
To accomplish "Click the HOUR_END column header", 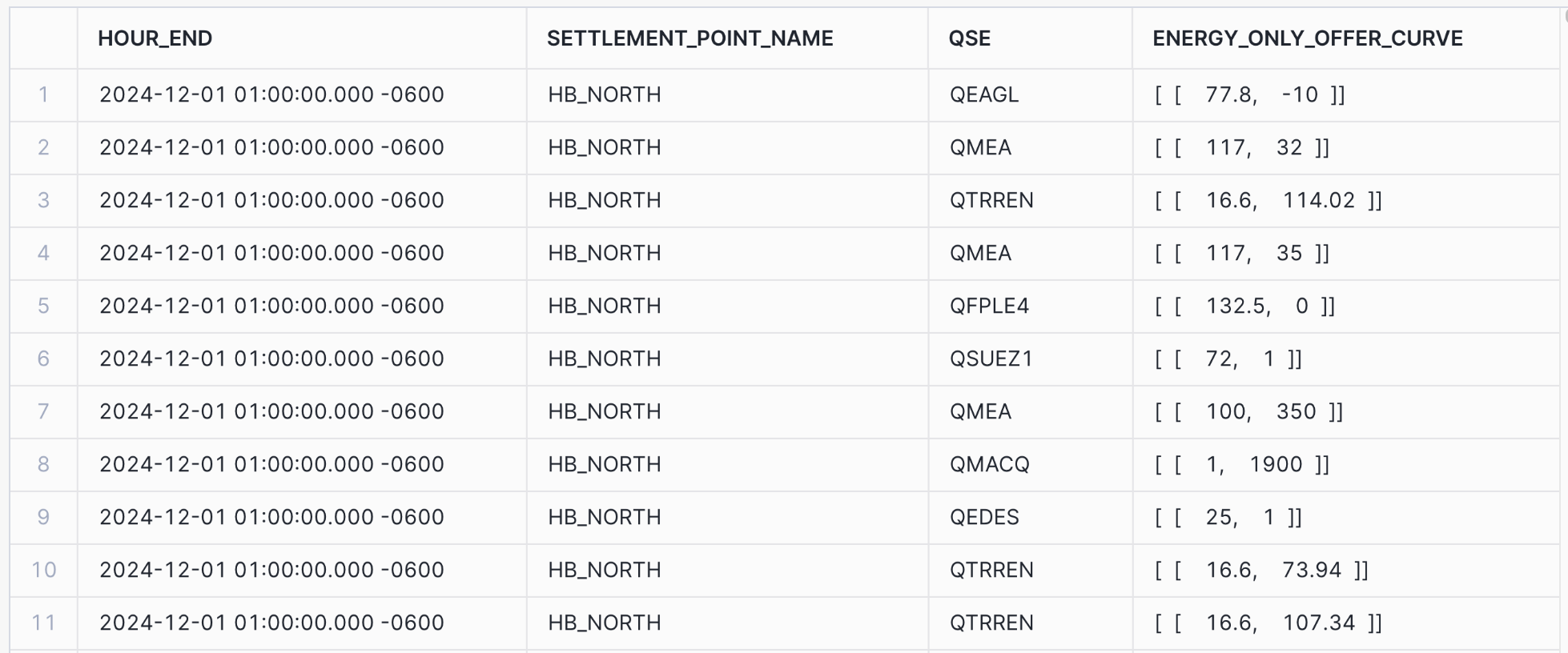I will pos(155,38).
